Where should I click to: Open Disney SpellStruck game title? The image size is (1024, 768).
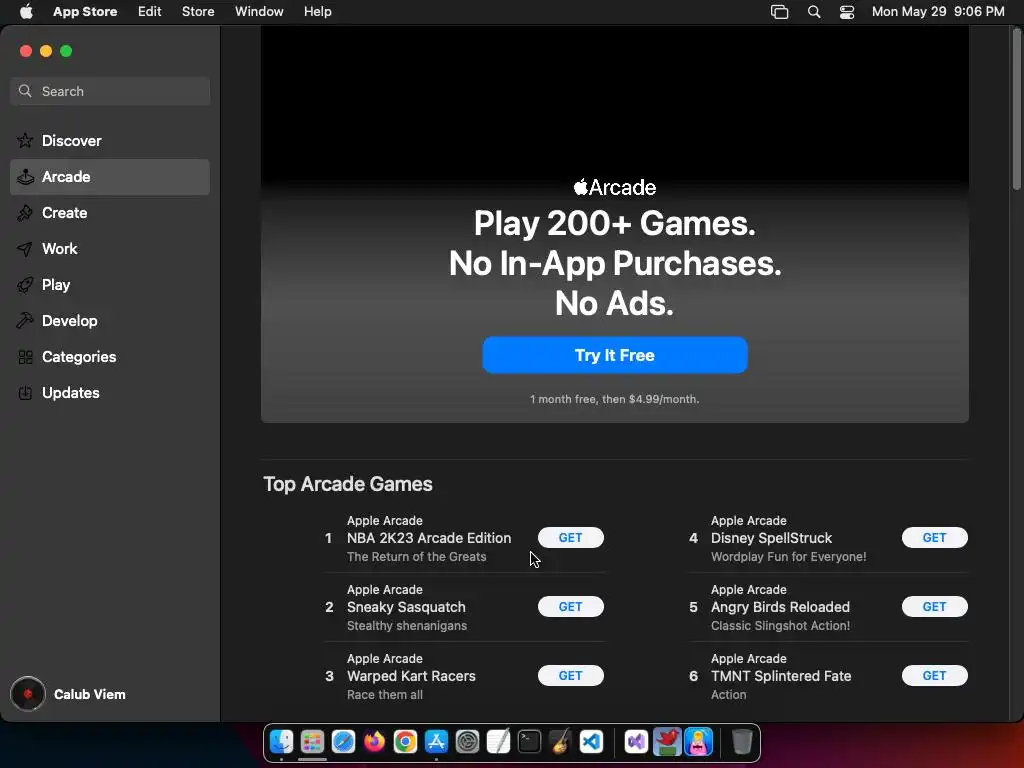click(x=771, y=538)
